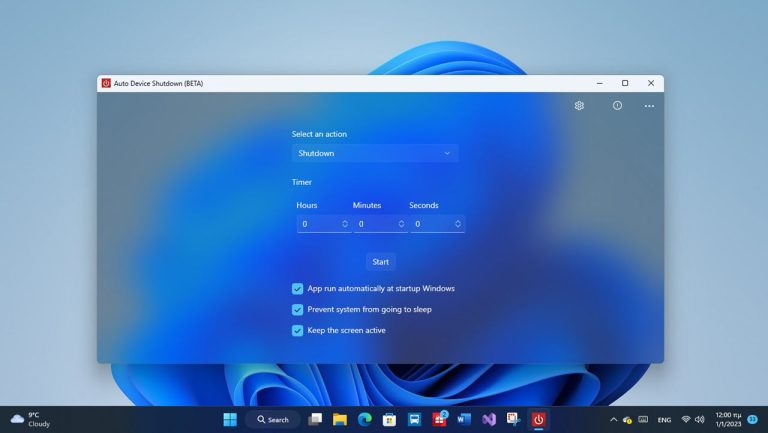Click inside the Seconds input field

click(430, 224)
